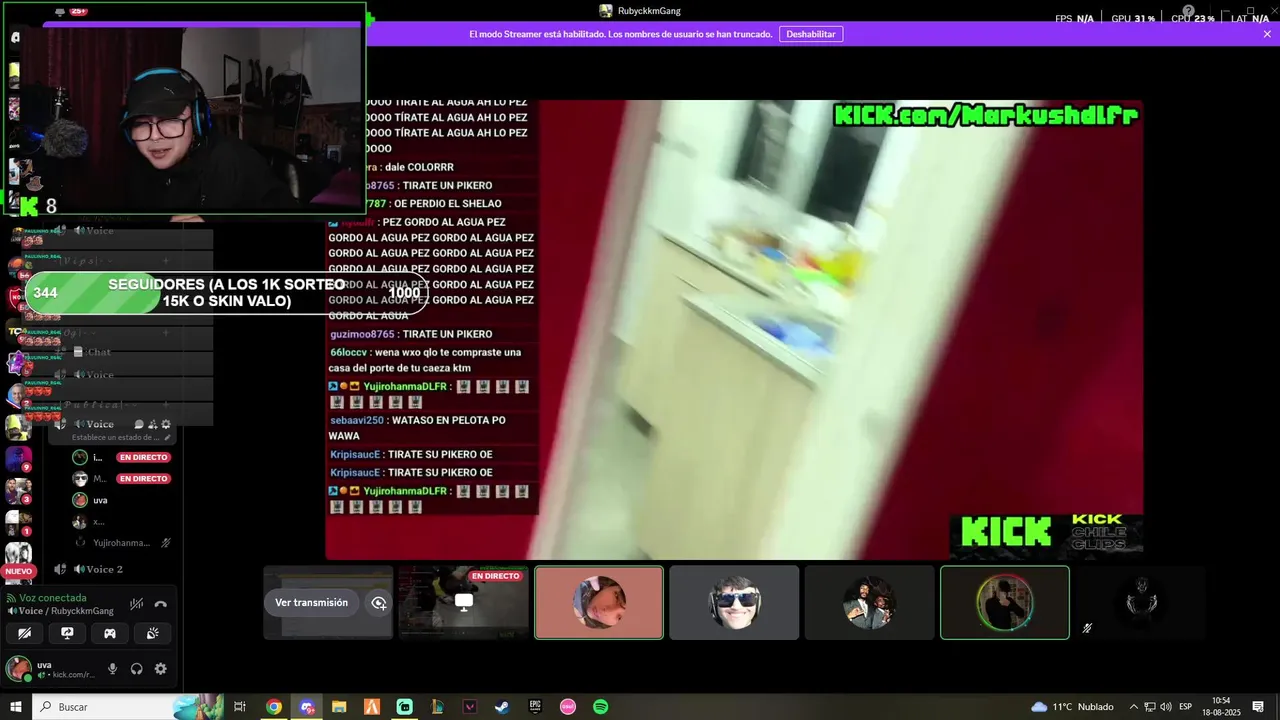Open Valorant from taskbar
The width and height of the screenshot is (1280, 720).
pyautogui.click(x=470, y=707)
